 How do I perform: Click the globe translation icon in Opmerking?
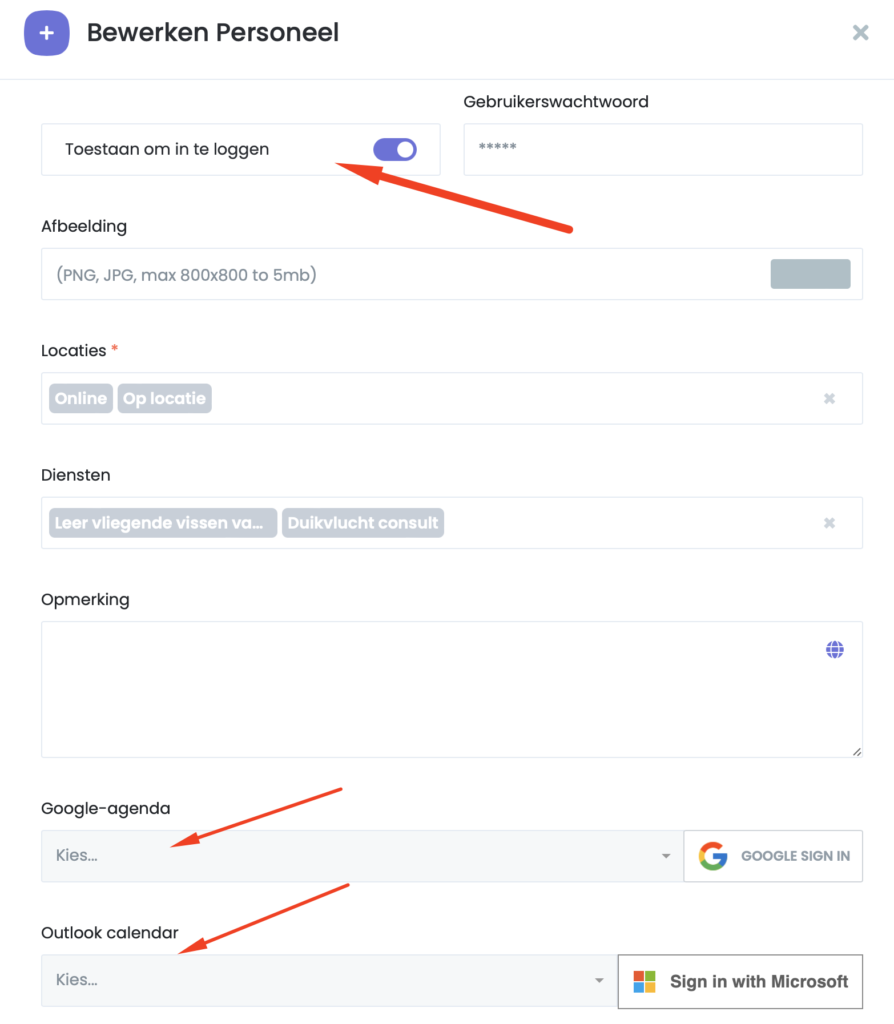tap(835, 650)
